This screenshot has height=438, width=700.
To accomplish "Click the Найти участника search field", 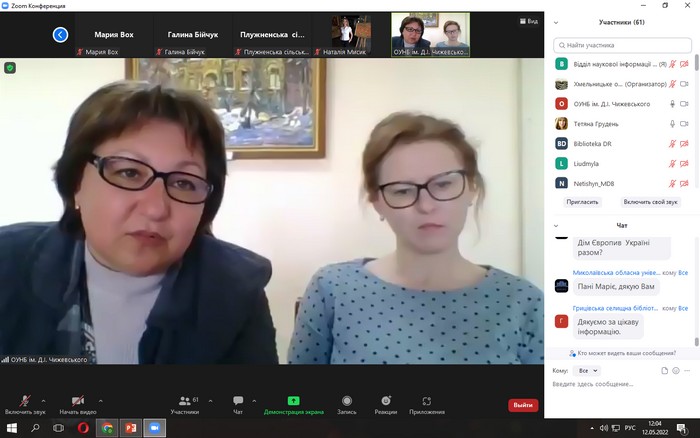I will (622, 45).
